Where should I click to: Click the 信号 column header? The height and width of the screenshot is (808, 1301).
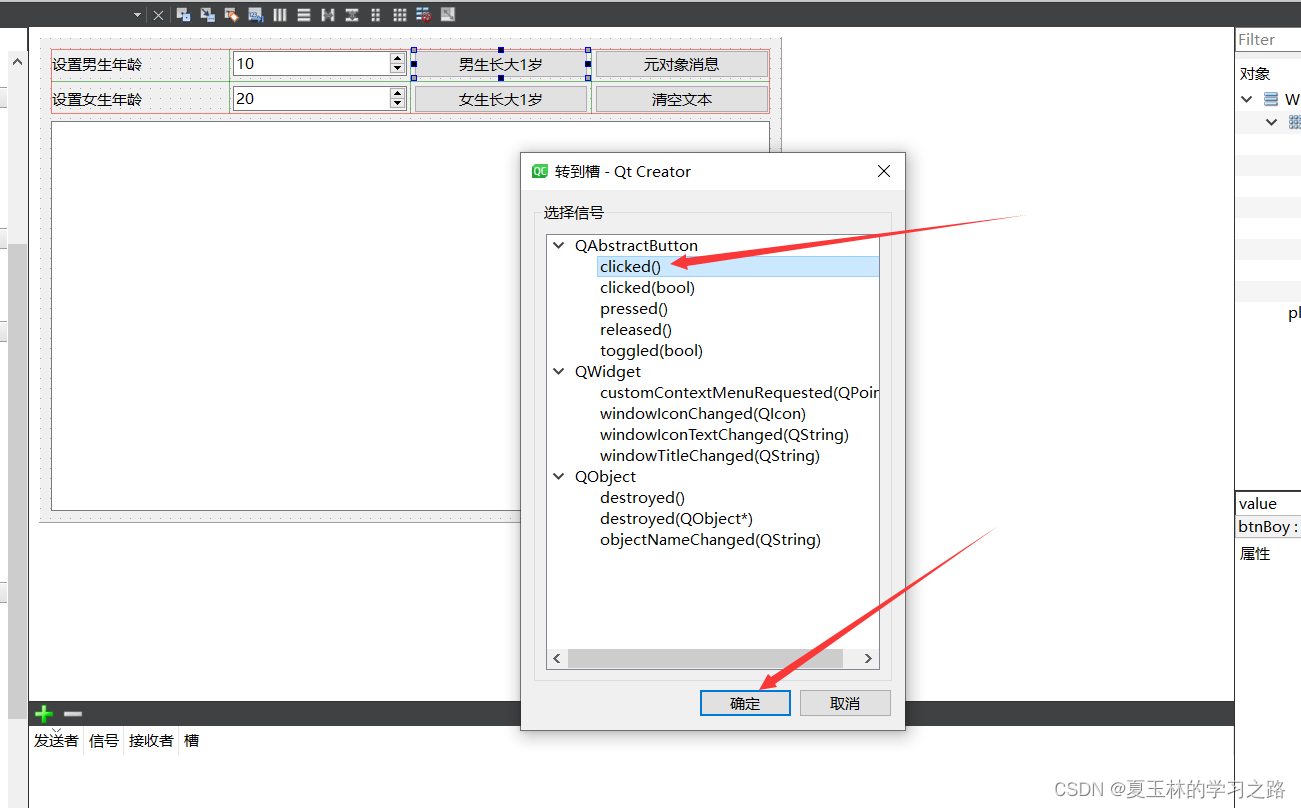[104, 741]
